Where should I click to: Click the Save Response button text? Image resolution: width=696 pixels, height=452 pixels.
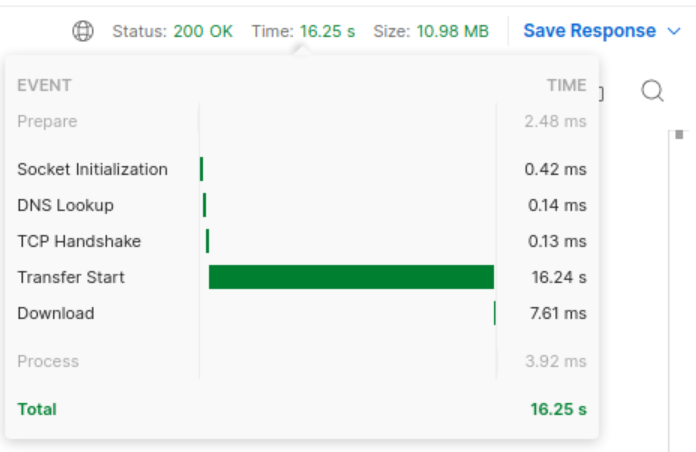point(589,31)
